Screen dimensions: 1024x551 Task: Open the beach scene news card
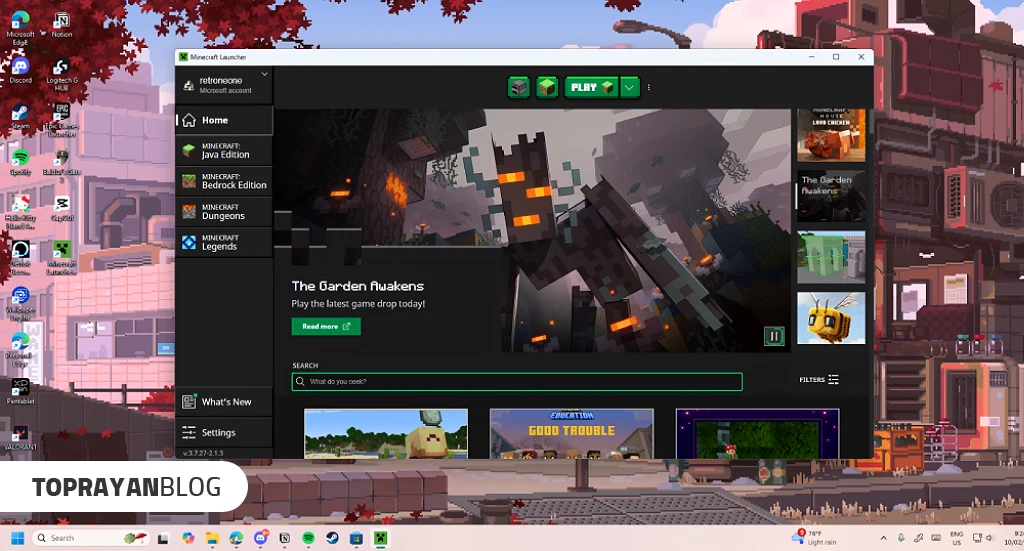tap(386, 433)
